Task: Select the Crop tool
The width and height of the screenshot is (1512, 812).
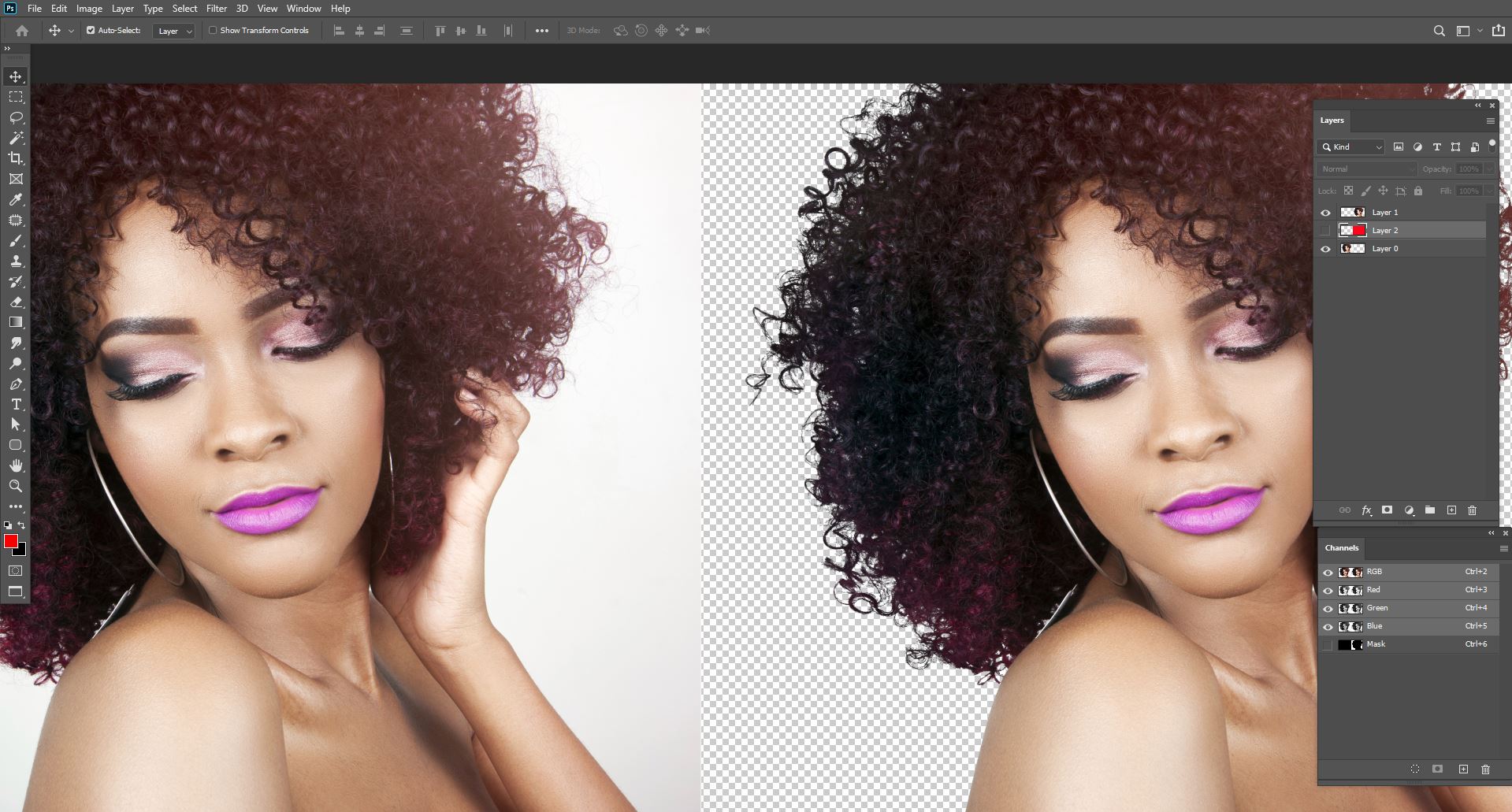Action: pos(16,158)
